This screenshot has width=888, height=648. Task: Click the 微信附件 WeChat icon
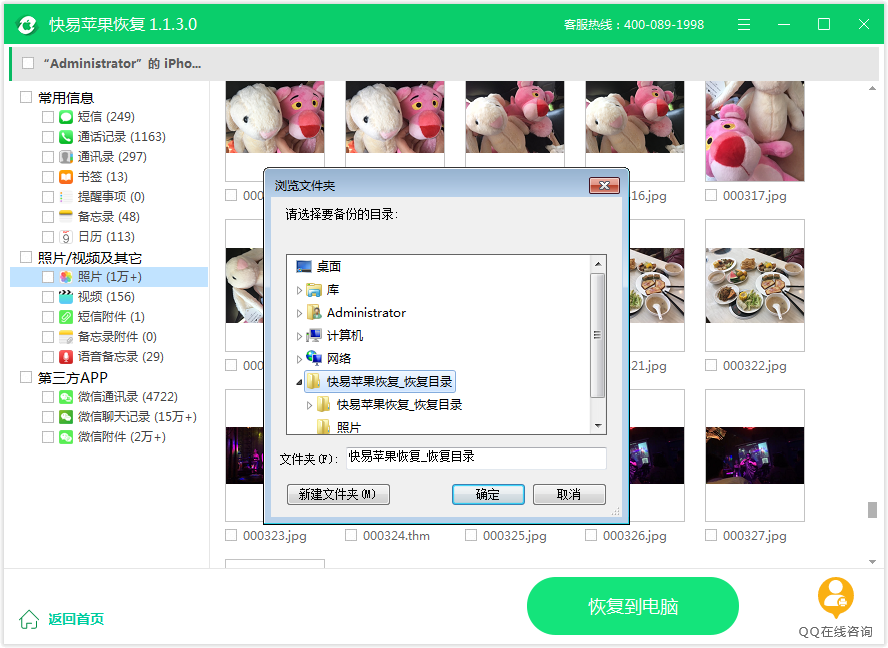66,437
